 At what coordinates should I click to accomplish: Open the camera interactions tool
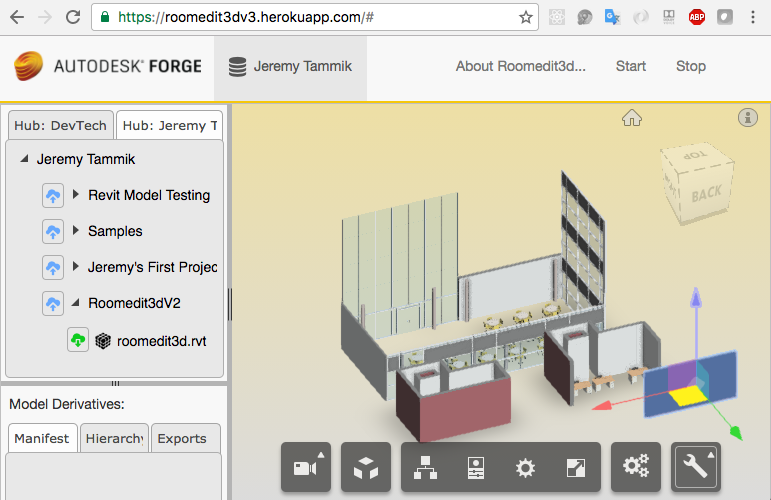306,468
